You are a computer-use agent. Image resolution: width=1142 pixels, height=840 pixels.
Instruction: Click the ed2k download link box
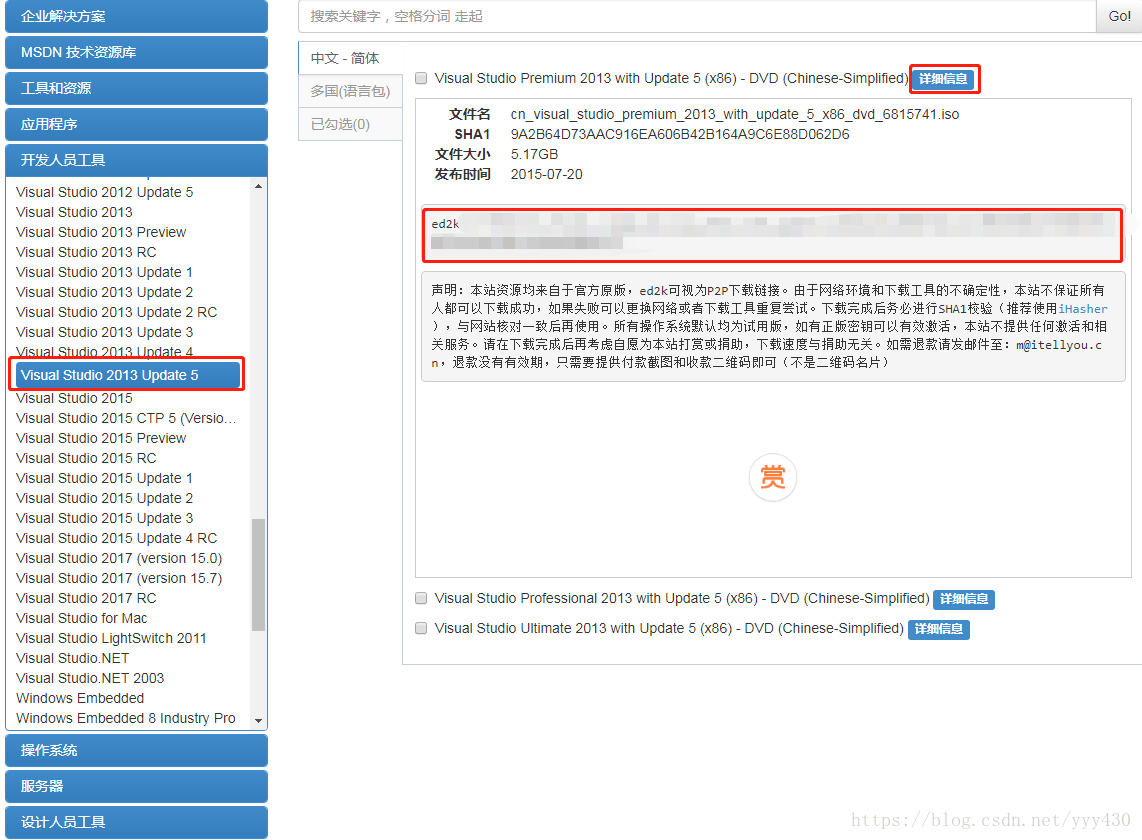(772, 235)
